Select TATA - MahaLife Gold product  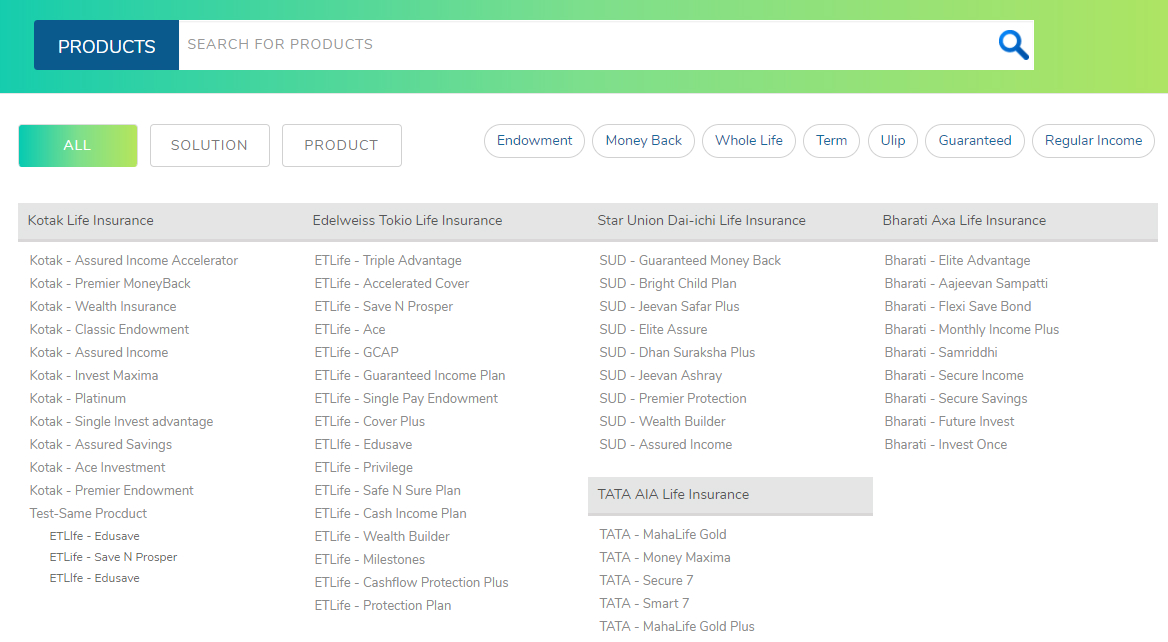coord(662,535)
